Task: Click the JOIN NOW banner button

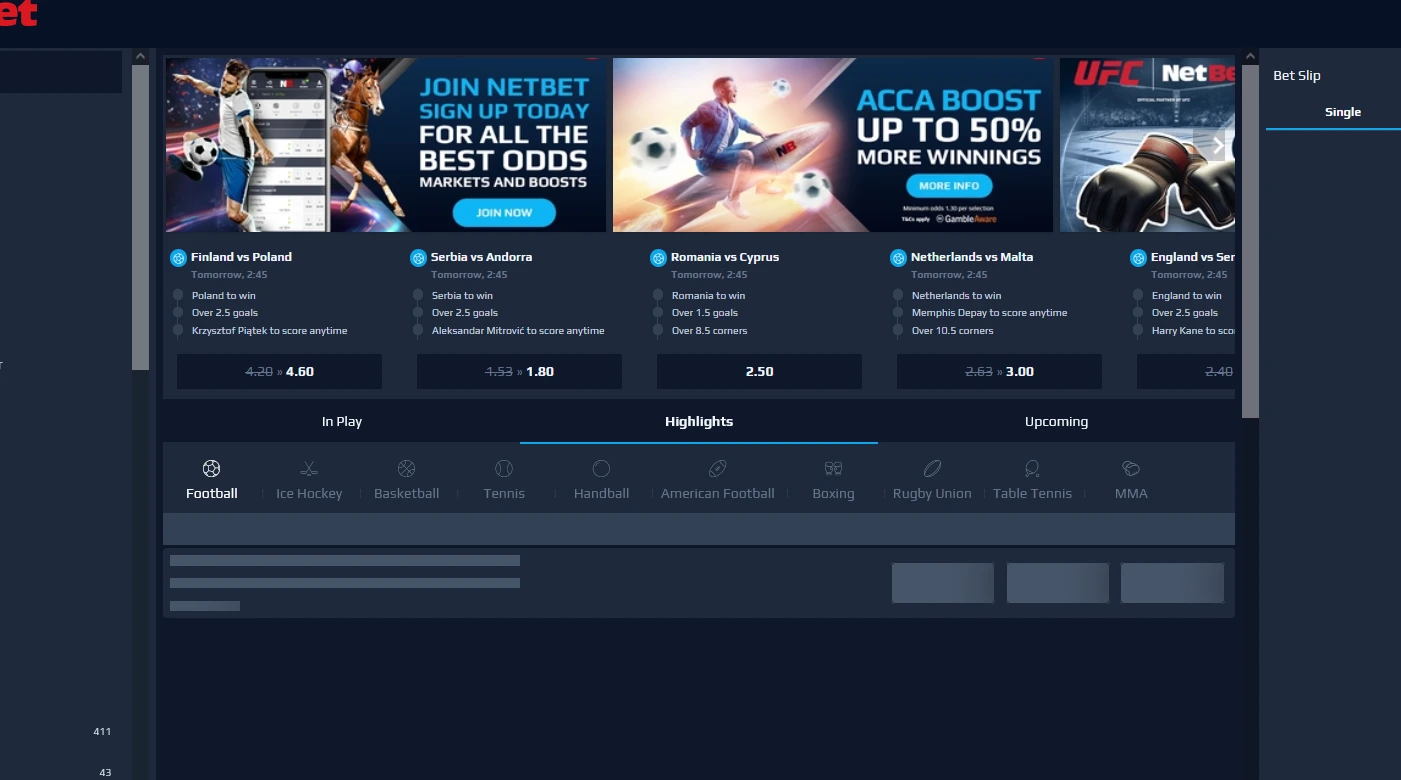Action: tap(504, 212)
